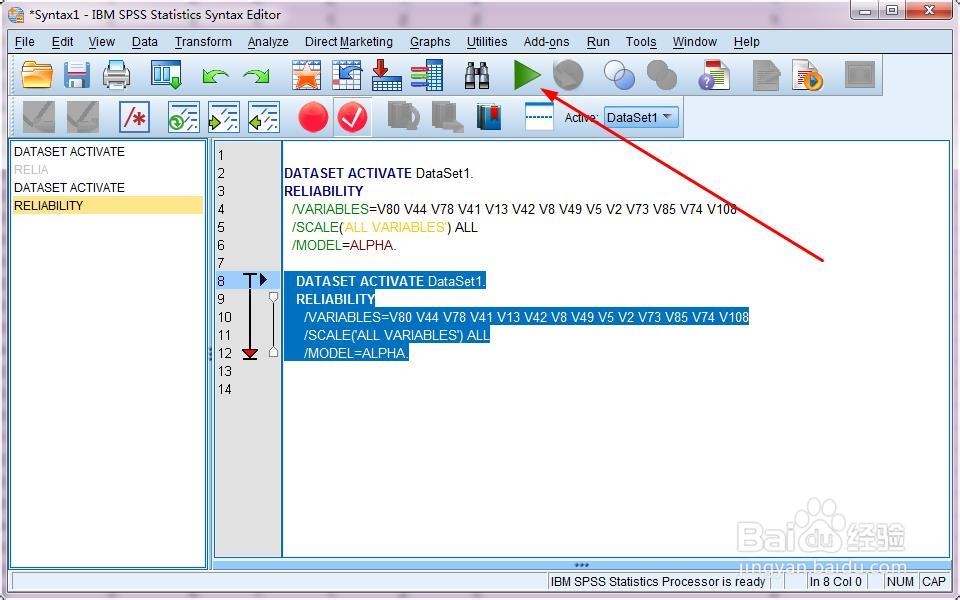Viewport: 960px width, 600px height.
Task: Redo the edit with right green arrow
Action: pos(256,76)
